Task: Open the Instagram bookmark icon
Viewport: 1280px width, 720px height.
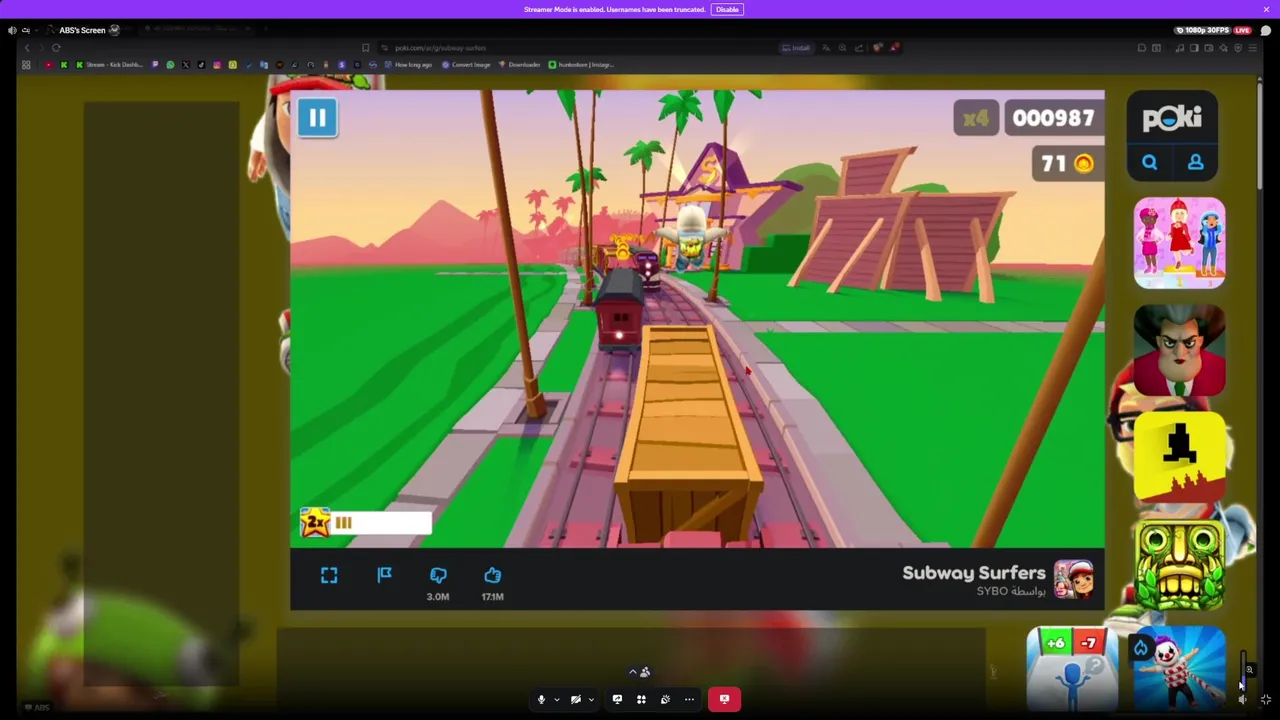Action: coord(217,65)
